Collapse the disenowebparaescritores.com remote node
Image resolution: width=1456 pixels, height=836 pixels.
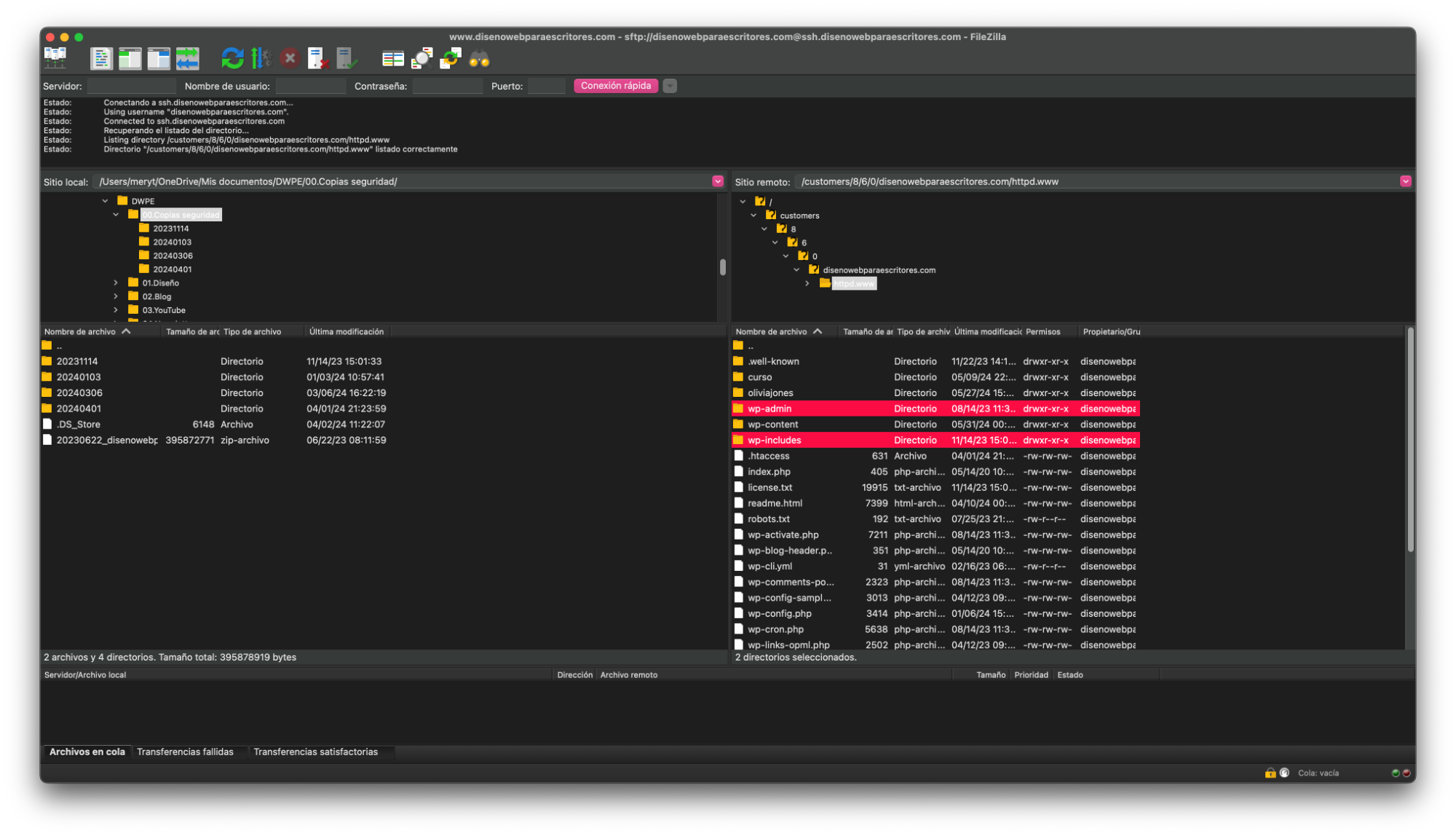tap(795, 269)
